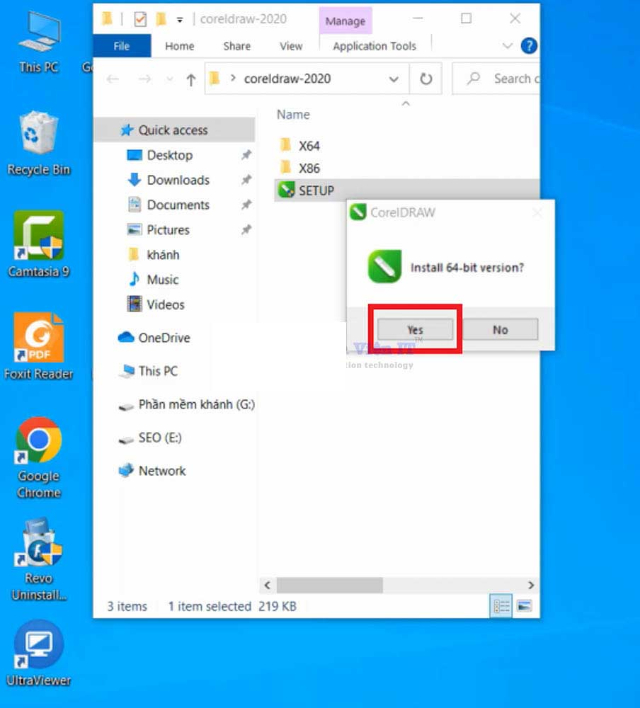Go up one folder level
Image resolution: width=640 pixels, height=708 pixels.
(x=191, y=80)
